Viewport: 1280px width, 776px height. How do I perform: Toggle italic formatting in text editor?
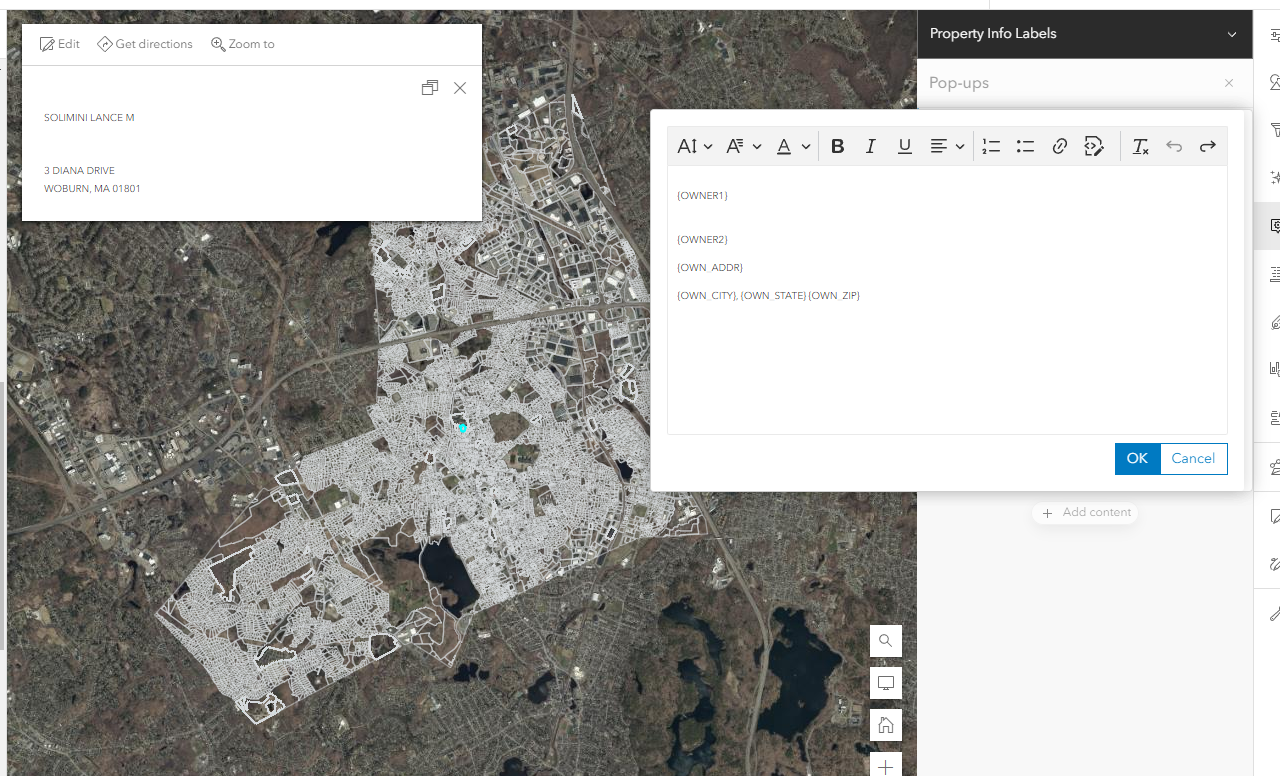click(871, 146)
